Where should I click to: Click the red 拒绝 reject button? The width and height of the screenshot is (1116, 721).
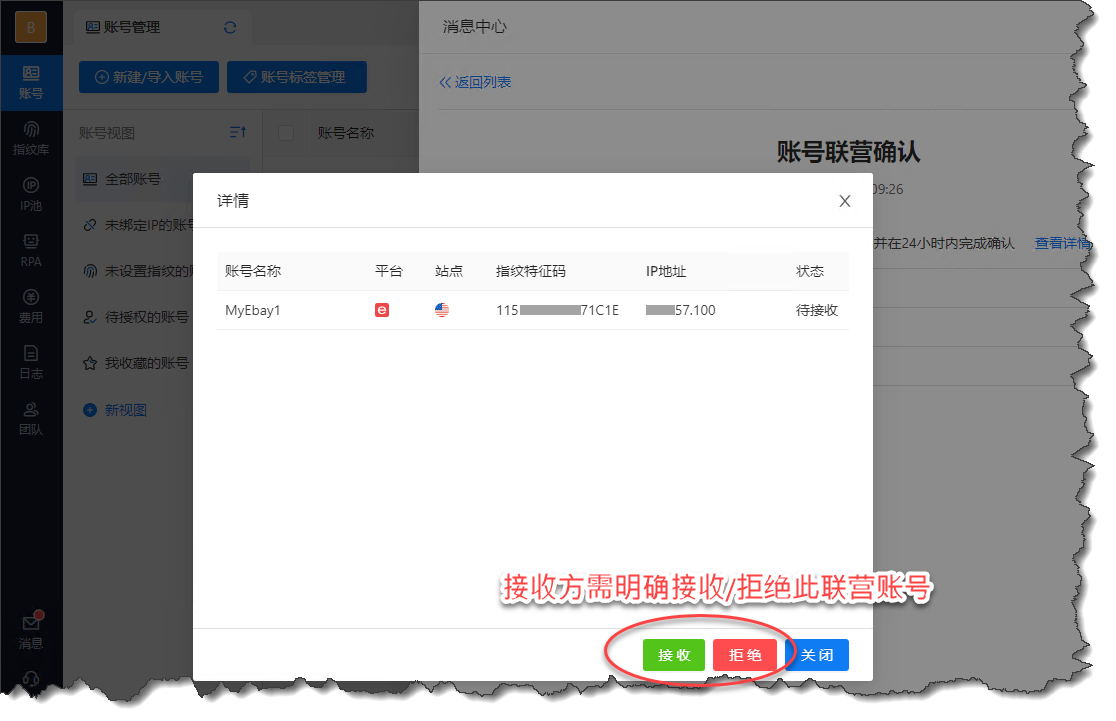pyautogui.click(x=745, y=655)
